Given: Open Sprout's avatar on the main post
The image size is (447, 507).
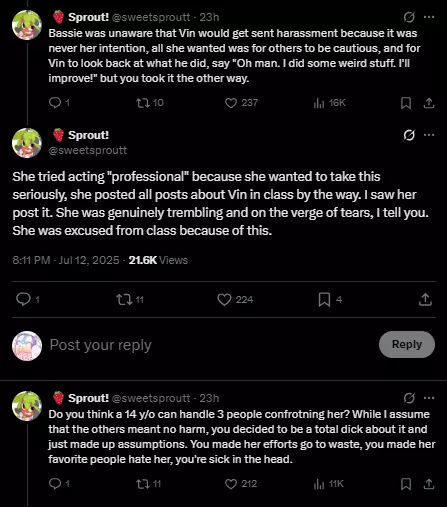Looking at the screenshot, I should 27,143.
